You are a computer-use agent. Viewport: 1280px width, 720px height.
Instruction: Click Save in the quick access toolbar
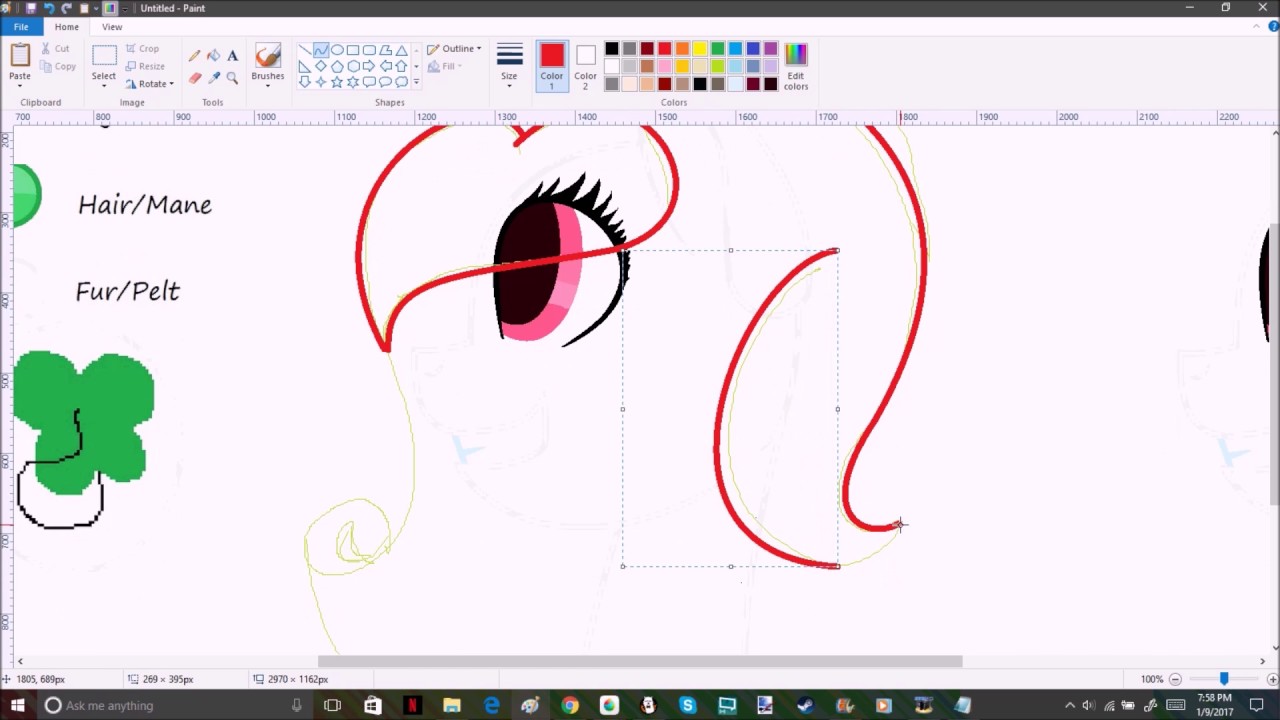31,8
